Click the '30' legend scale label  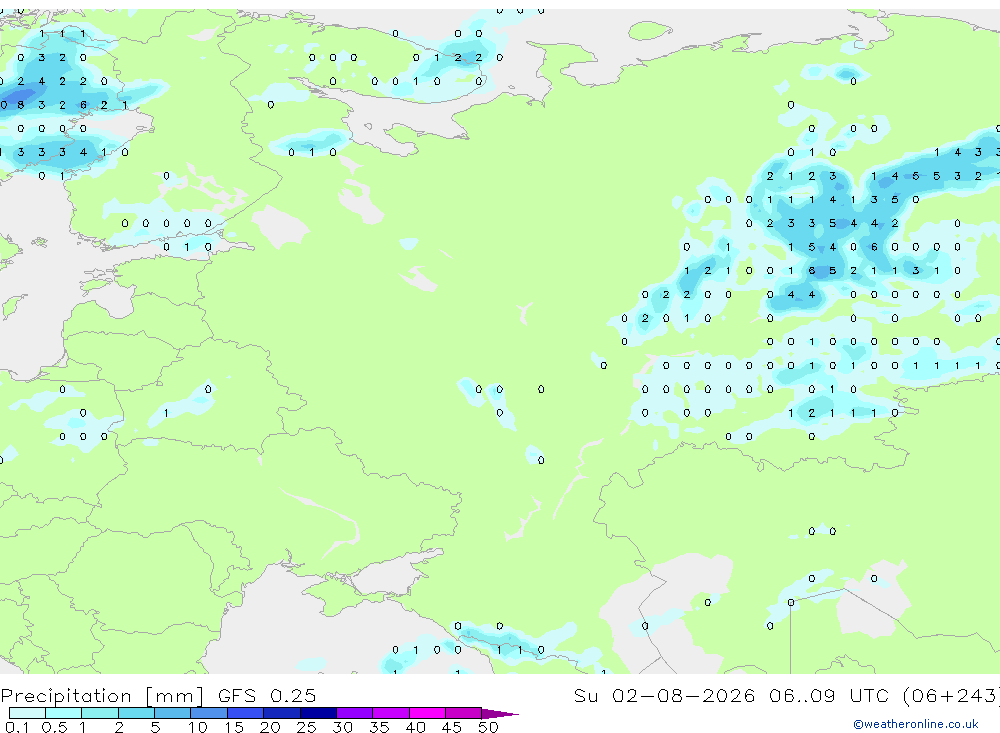tap(343, 727)
